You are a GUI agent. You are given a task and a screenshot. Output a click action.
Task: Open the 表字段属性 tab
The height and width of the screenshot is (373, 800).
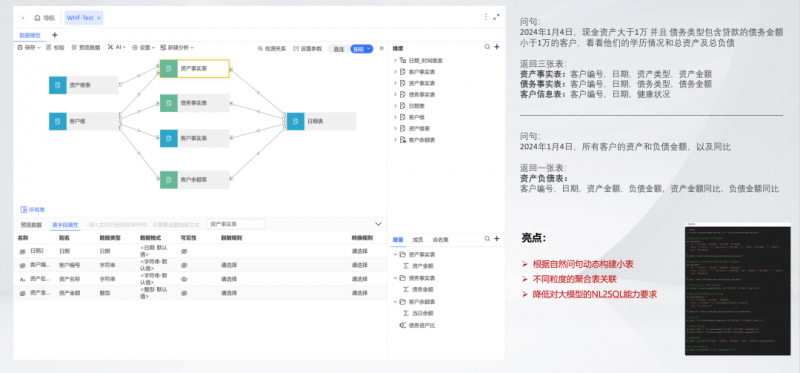[65, 225]
